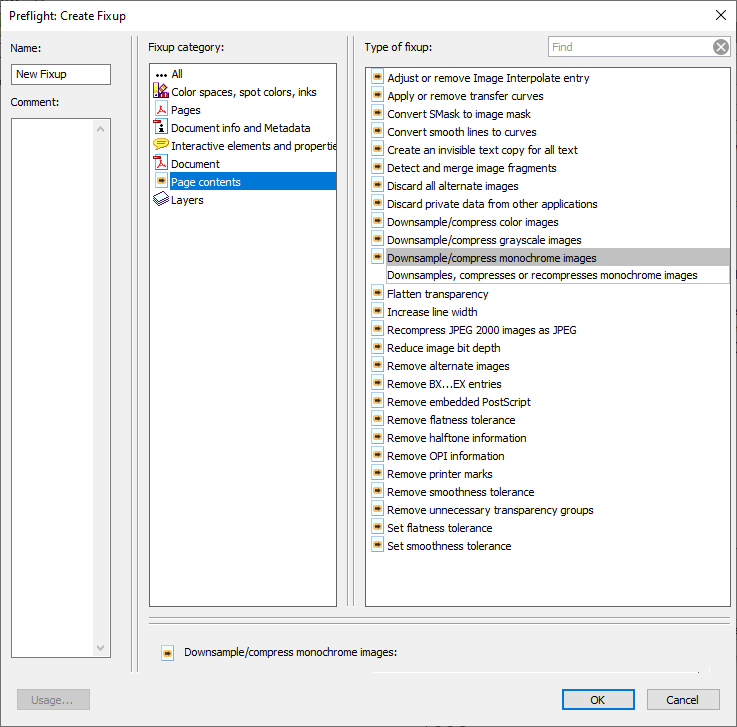Select Reduce image bit depth fixup
The image size is (737, 727).
(x=444, y=348)
